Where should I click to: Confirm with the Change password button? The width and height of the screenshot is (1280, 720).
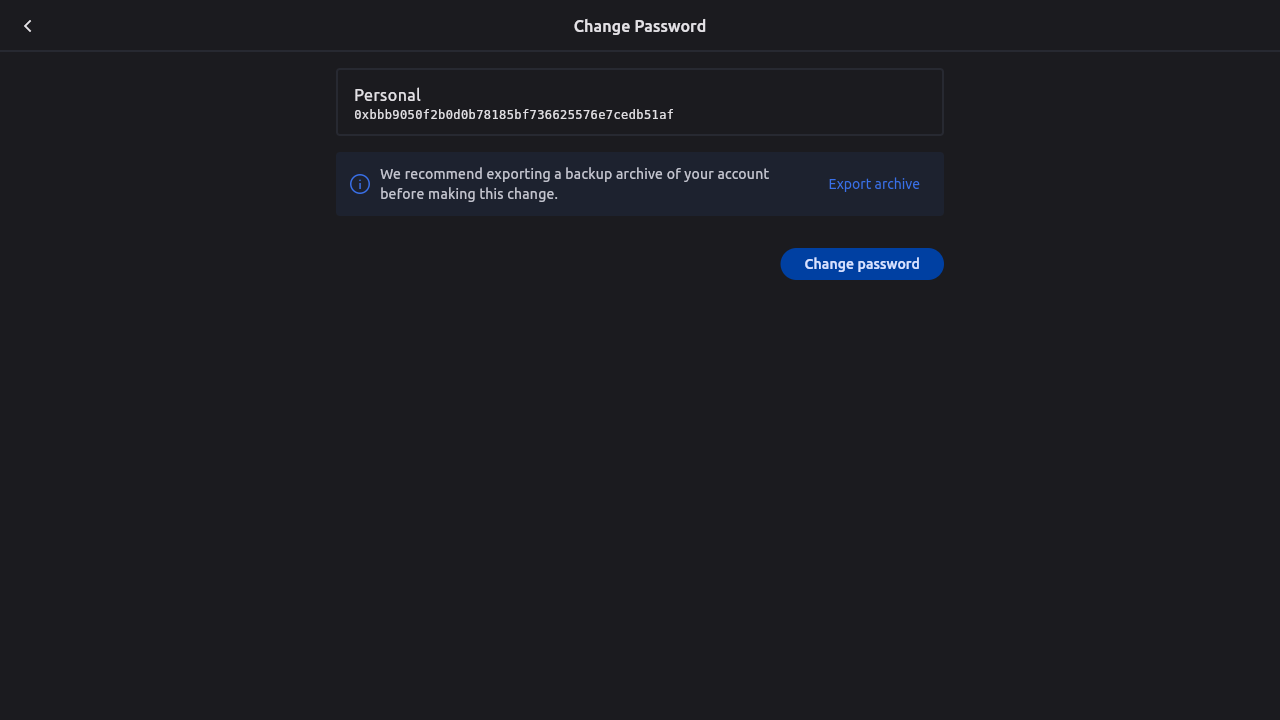tap(861, 264)
